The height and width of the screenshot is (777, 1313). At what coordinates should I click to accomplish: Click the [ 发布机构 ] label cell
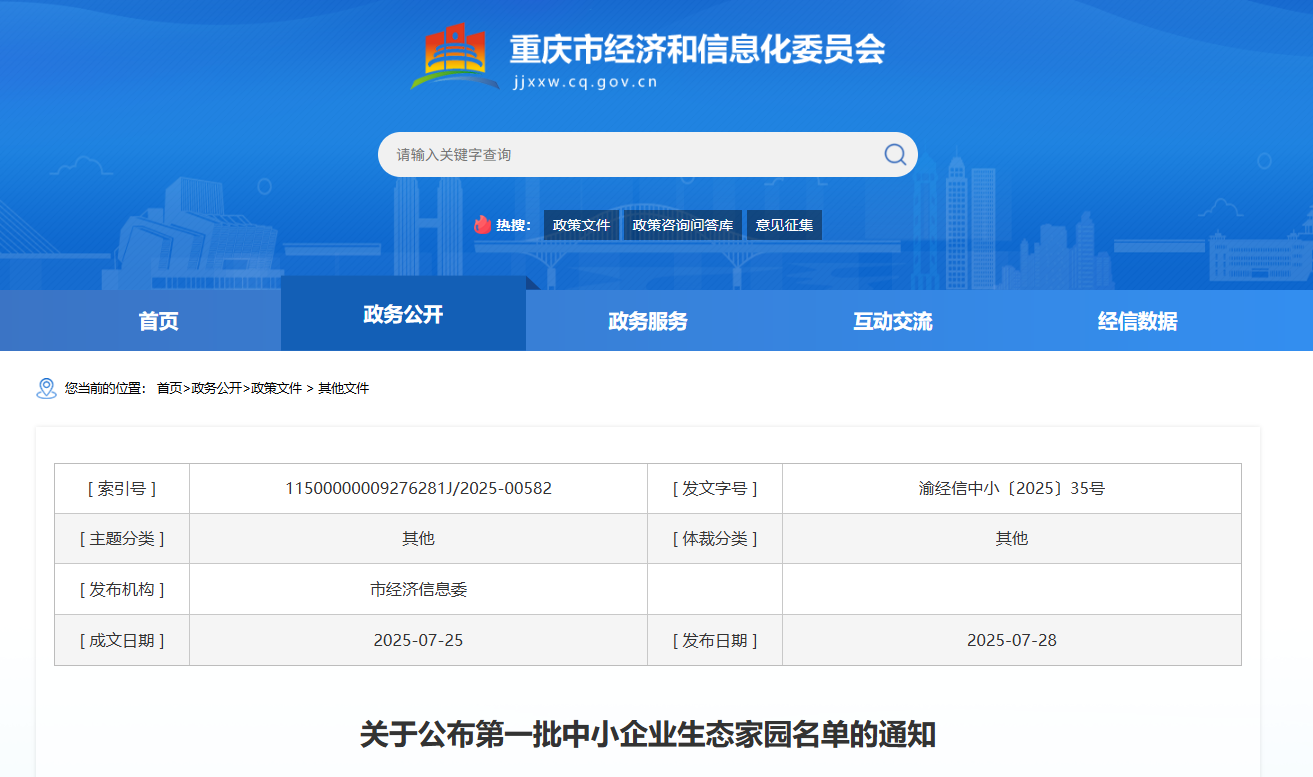pyautogui.click(x=122, y=590)
